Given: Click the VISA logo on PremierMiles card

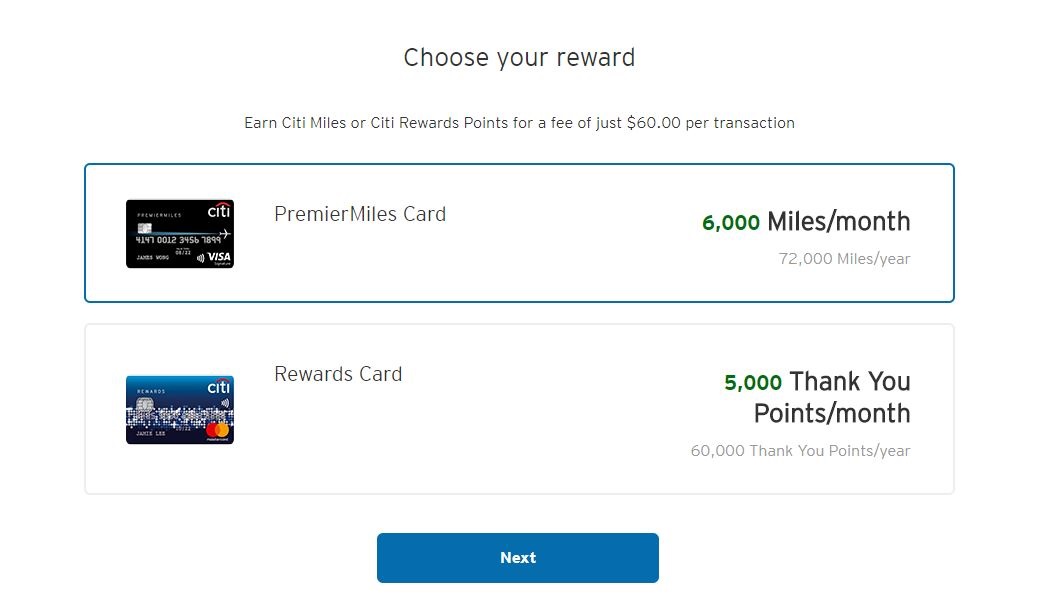Looking at the screenshot, I should [219, 257].
